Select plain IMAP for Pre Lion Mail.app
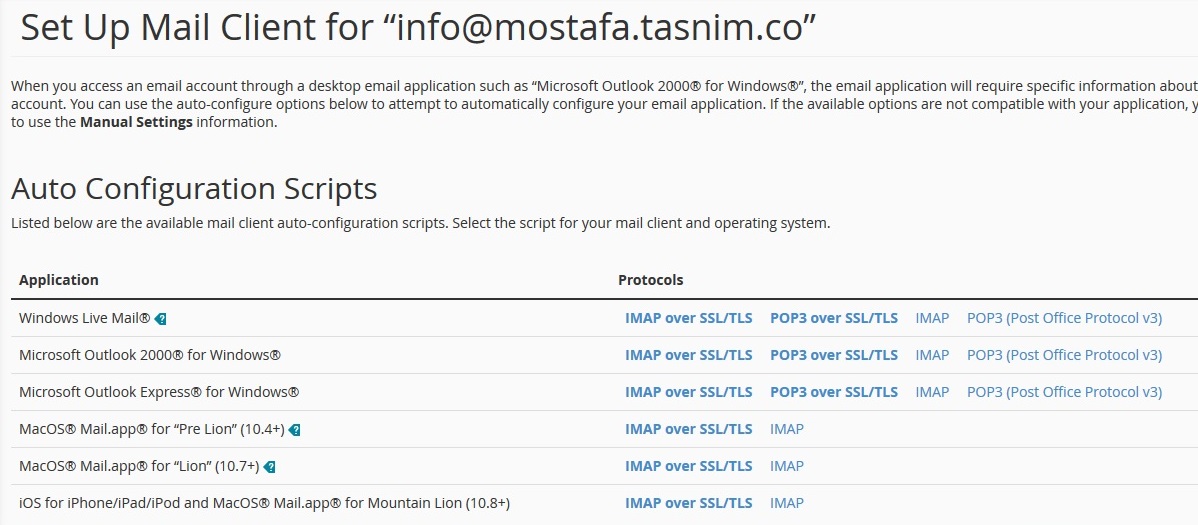This screenshot has width=1198, height=525. (787, 429)
